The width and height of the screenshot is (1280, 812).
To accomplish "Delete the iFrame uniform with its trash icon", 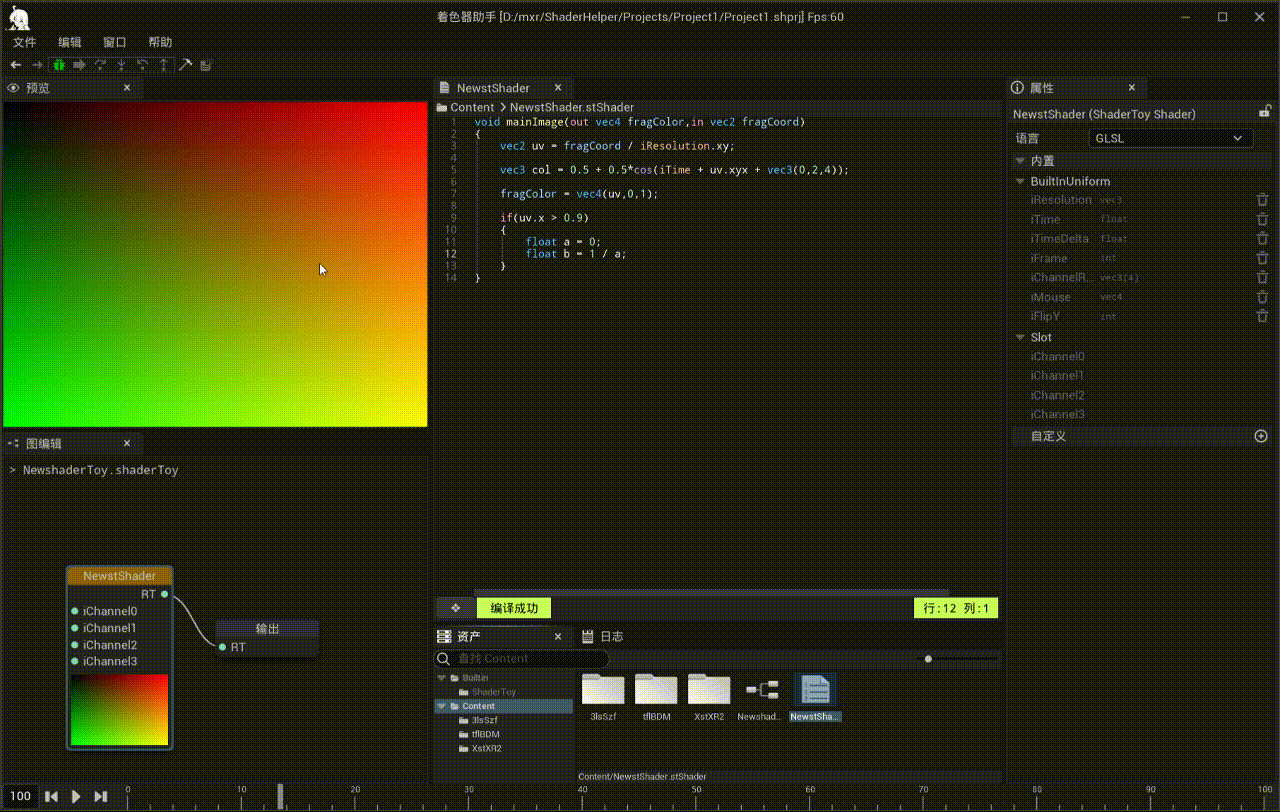I will click(1262, 258).
